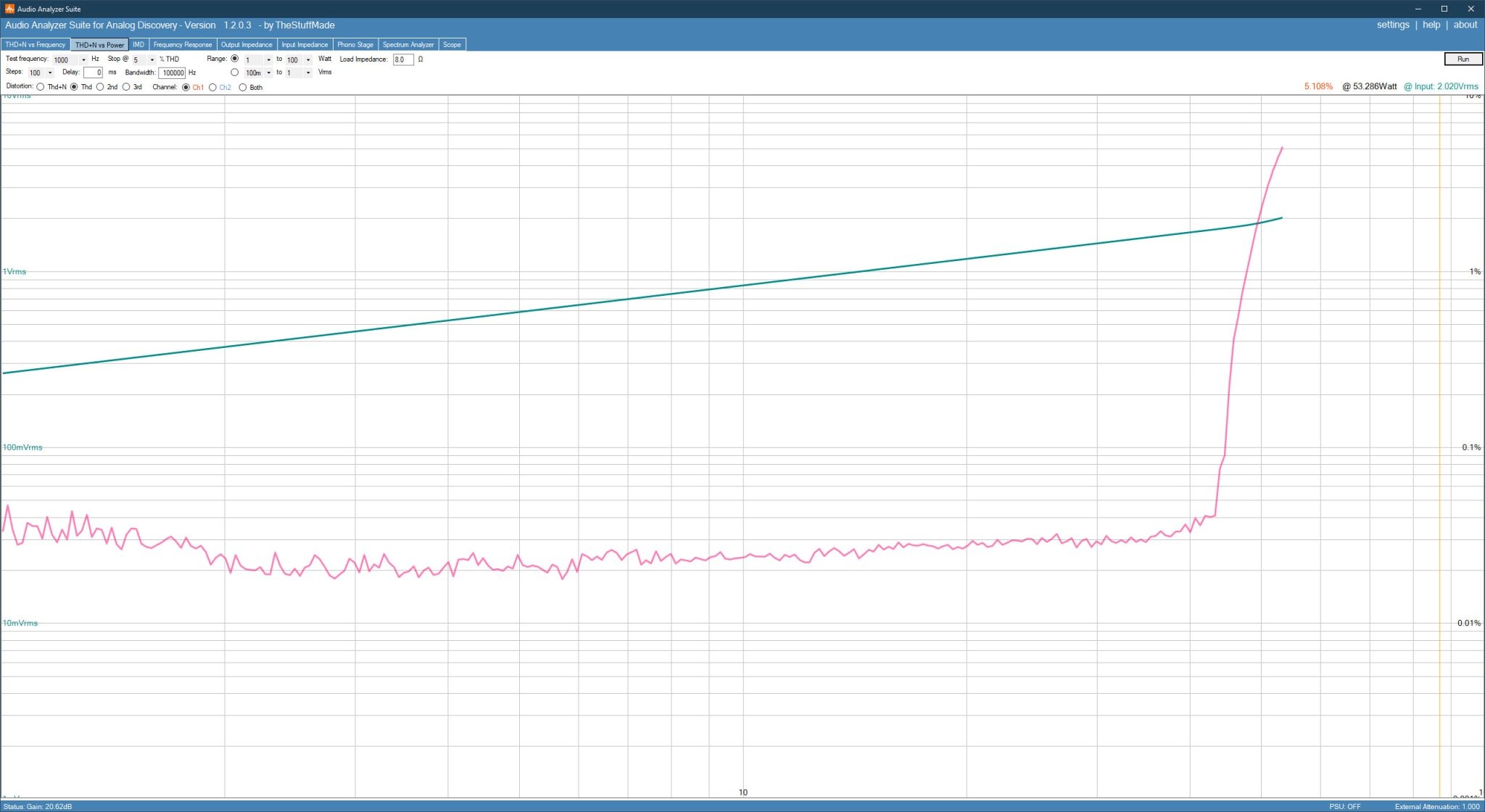The image size is (1485, 812).
Task: Select the Vrms range radio button
Action: point(234,72)
